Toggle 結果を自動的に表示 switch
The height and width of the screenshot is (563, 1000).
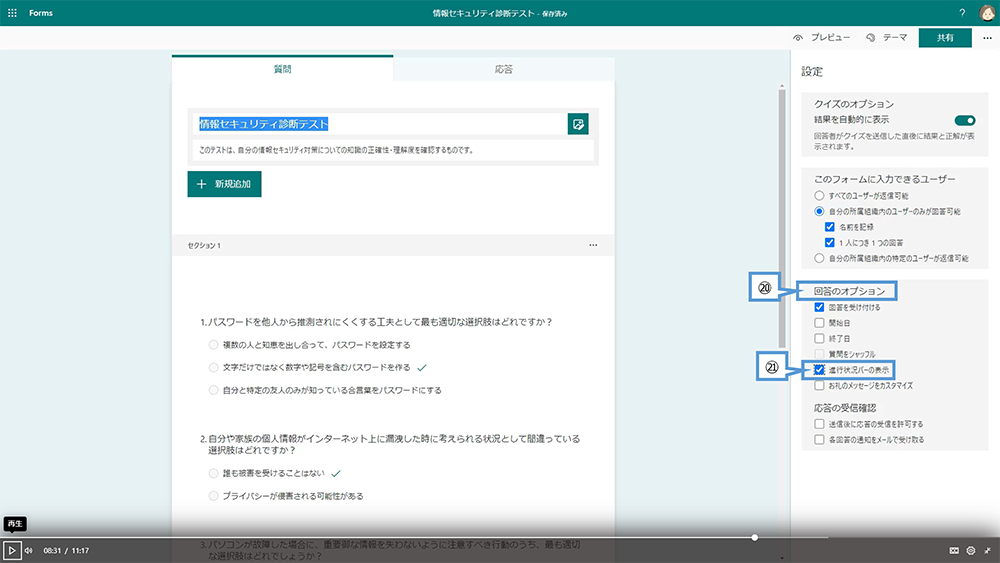tap(965, 120)
